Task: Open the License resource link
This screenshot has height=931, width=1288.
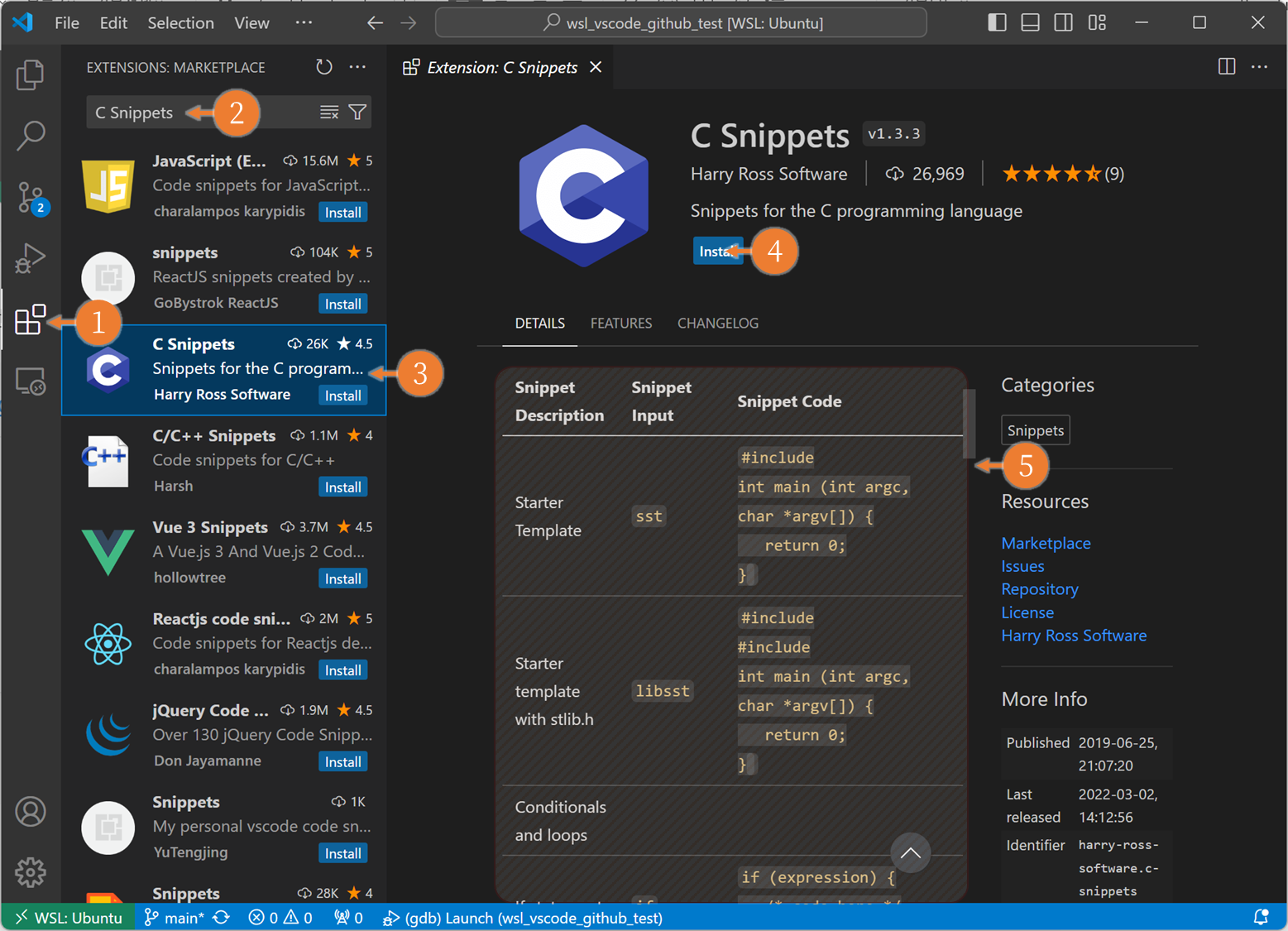Action: [x=1027, y=613]
